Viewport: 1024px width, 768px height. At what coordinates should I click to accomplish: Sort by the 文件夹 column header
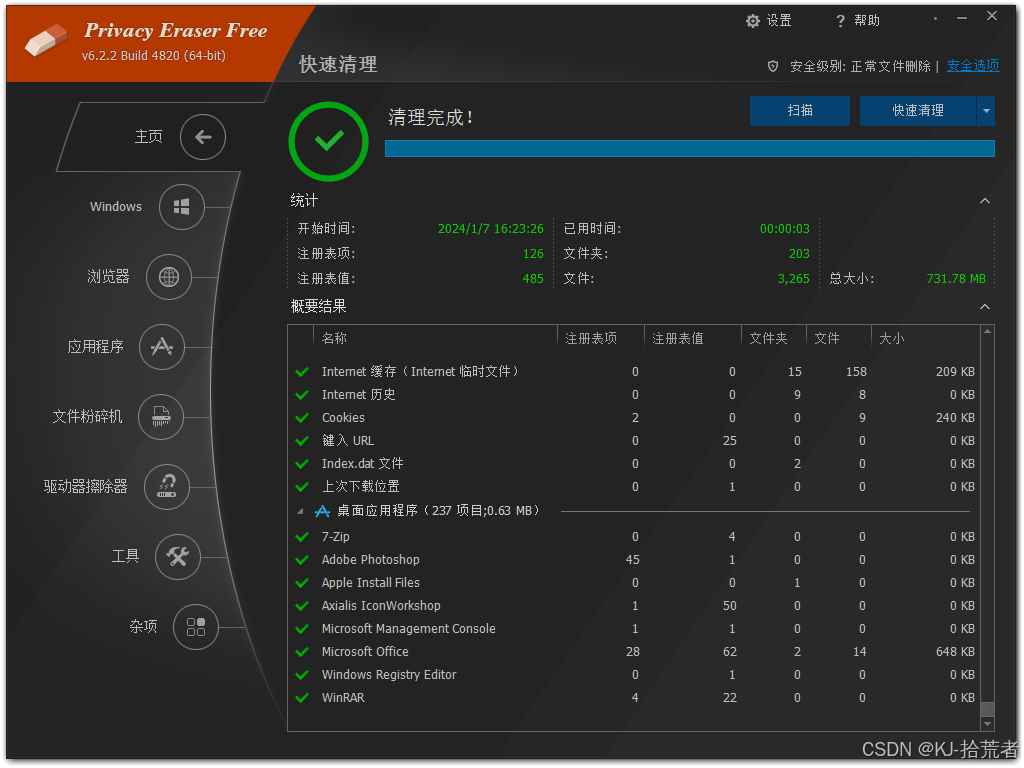774,338
